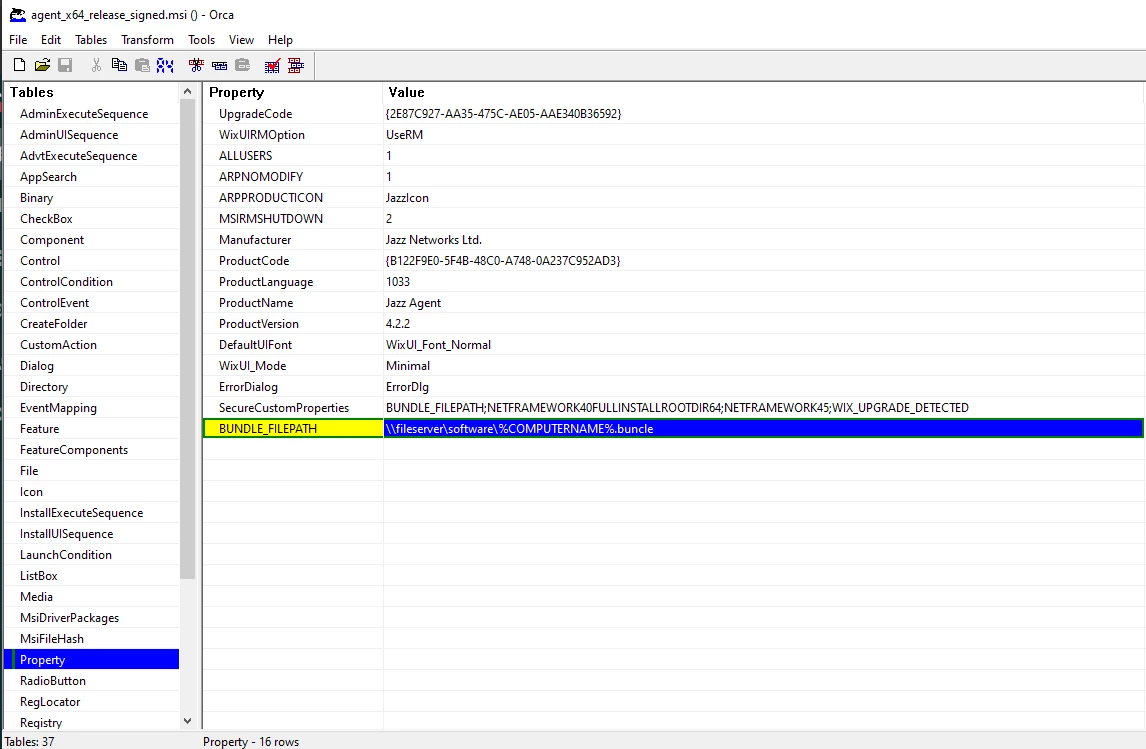Click the Tables list scroll up arrow

(187, 91)
